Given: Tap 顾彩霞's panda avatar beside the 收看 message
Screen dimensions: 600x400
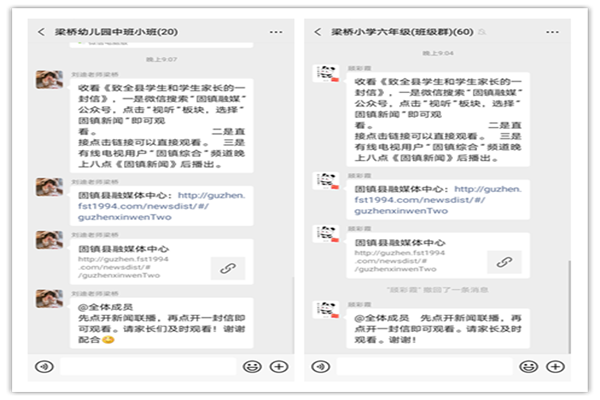Looking at the screenshot, I should click(326, 75).
